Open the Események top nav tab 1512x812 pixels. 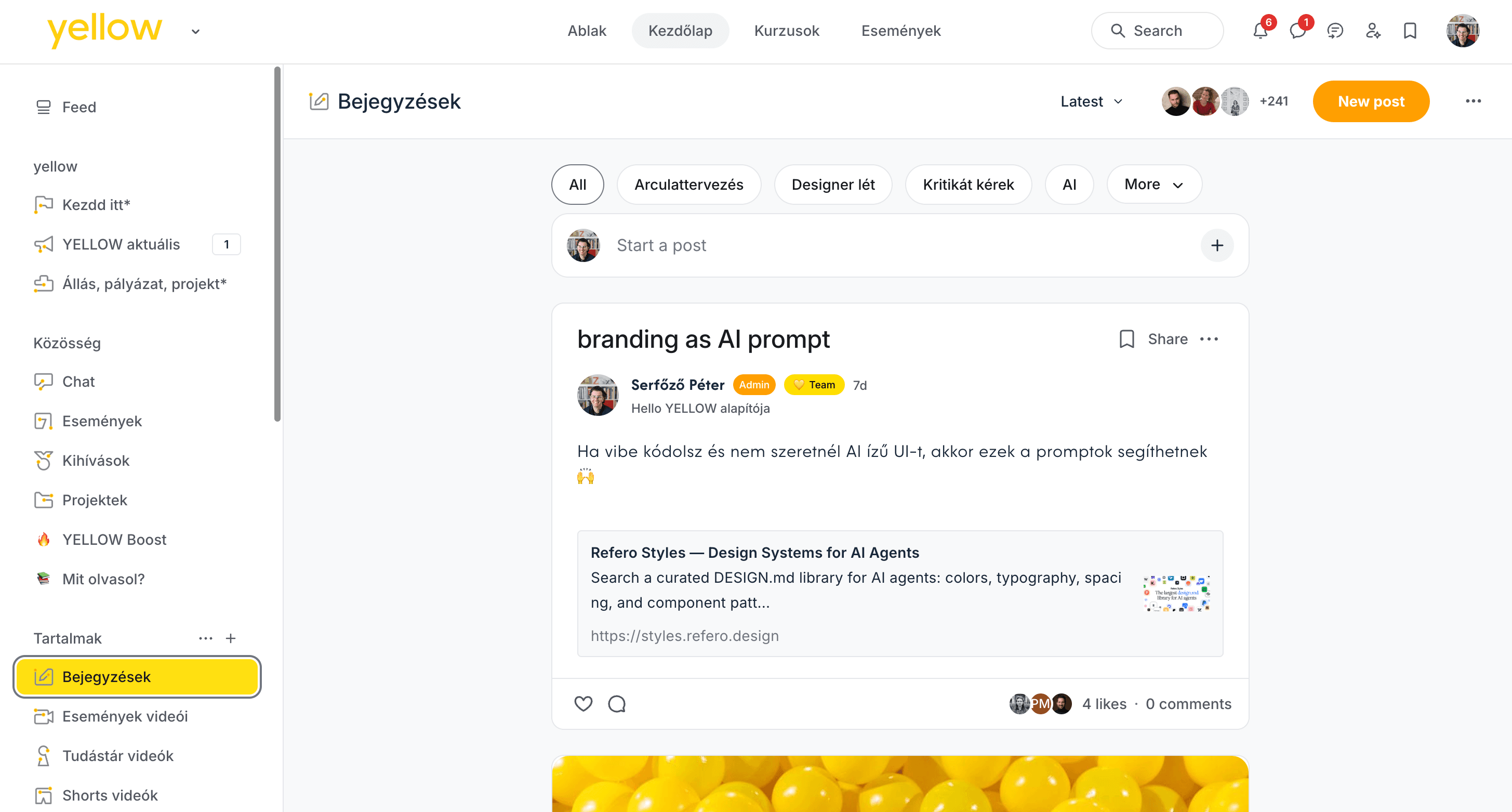[900, 31]
